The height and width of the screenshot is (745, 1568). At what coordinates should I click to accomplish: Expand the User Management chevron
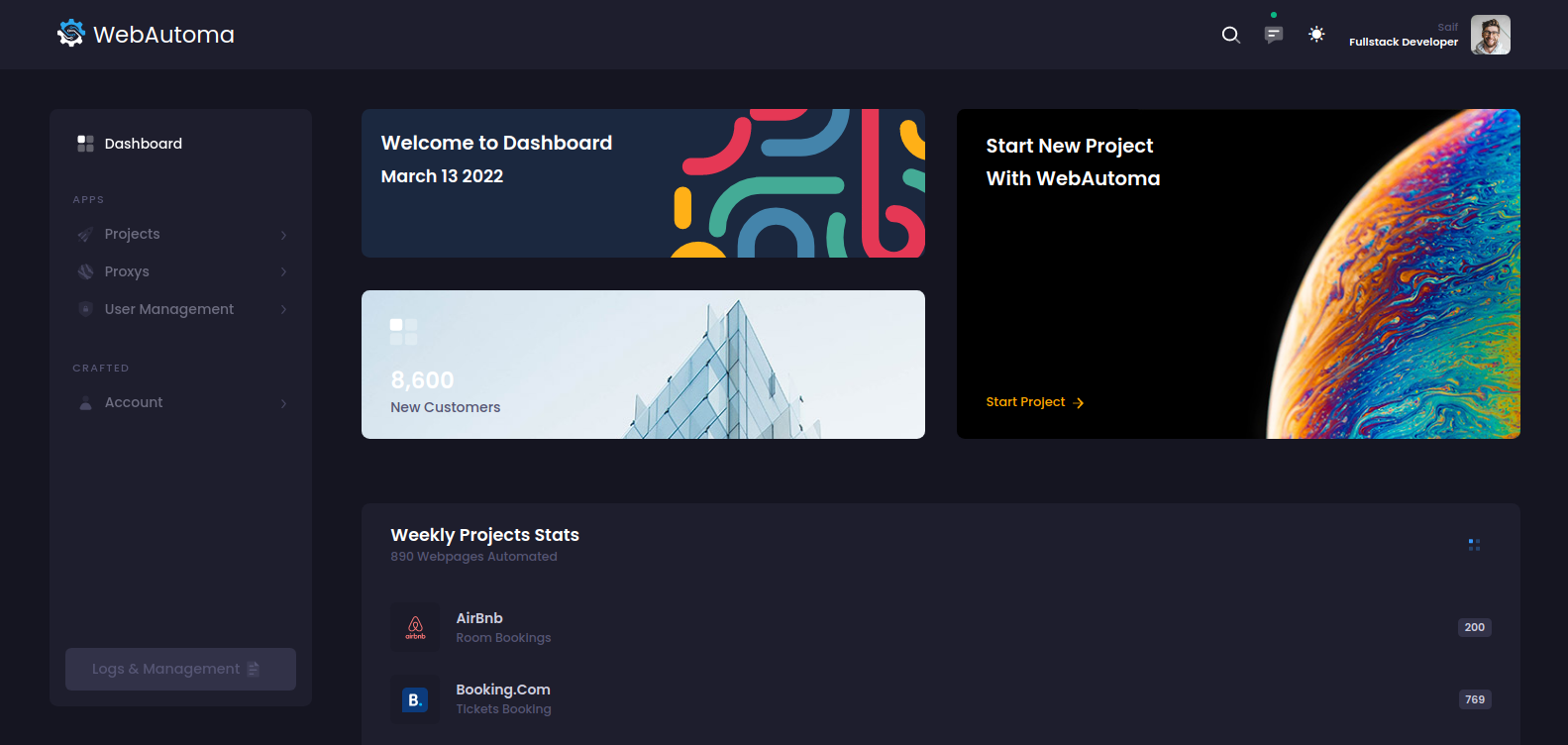coord(283,309)
